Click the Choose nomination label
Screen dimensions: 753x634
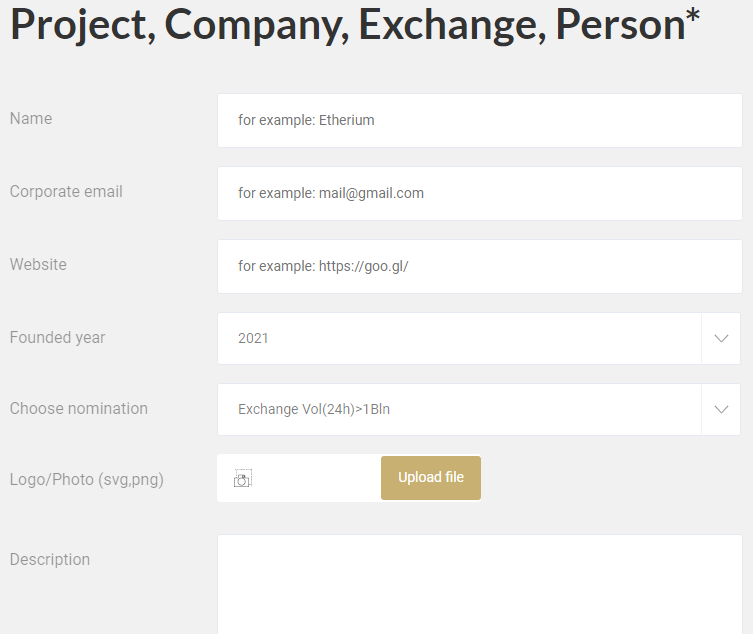coord(78,408)
